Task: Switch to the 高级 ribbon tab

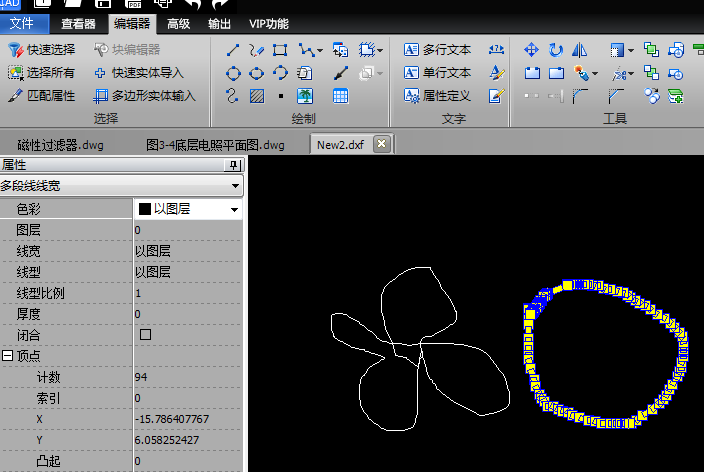Action: coord(178,24)
